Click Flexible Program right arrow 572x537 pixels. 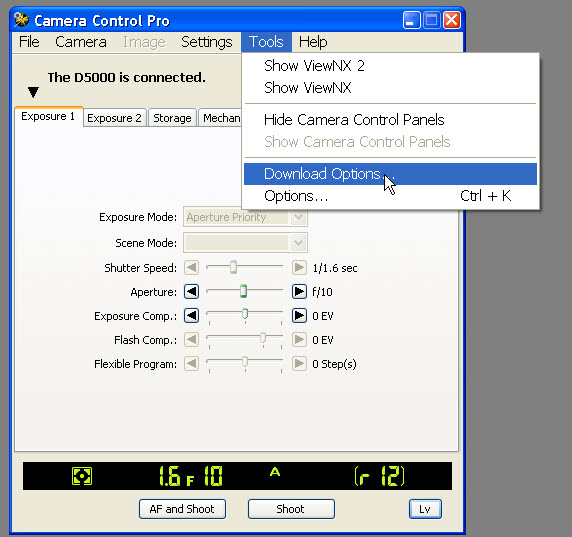pos(299,364)
